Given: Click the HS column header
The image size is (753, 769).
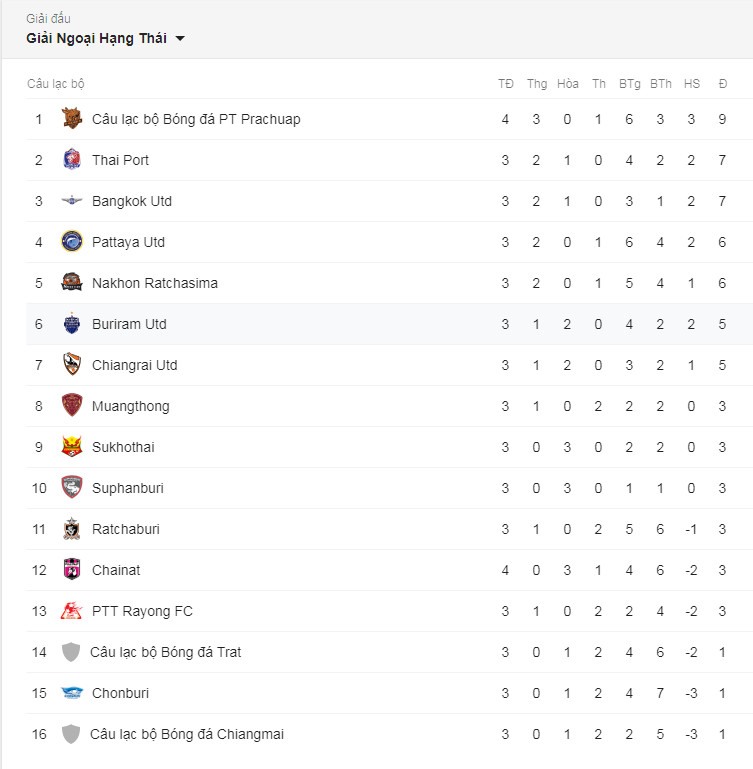Looking at the screenshot, I should [x=692, y=83].
